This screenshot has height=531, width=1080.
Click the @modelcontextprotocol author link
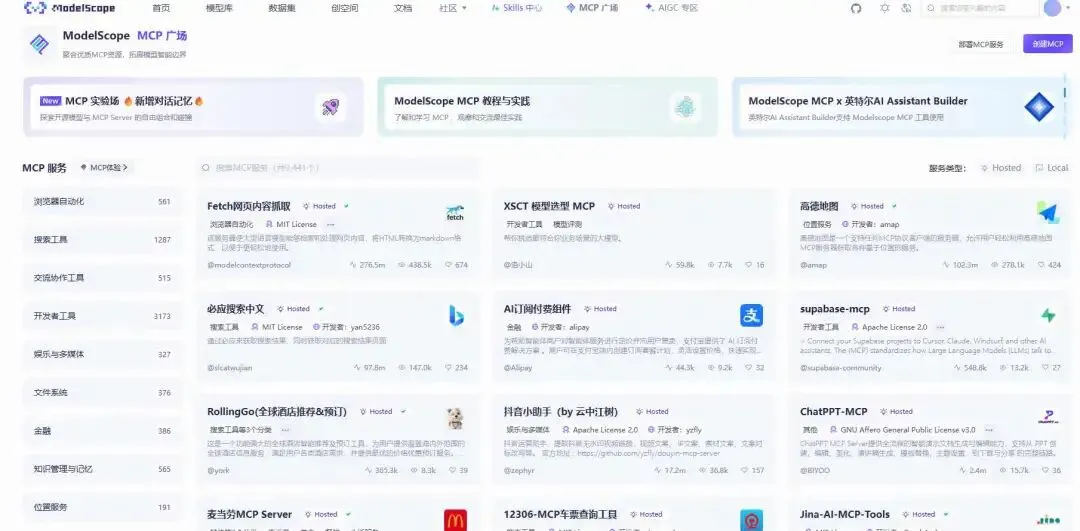point(249,265)
